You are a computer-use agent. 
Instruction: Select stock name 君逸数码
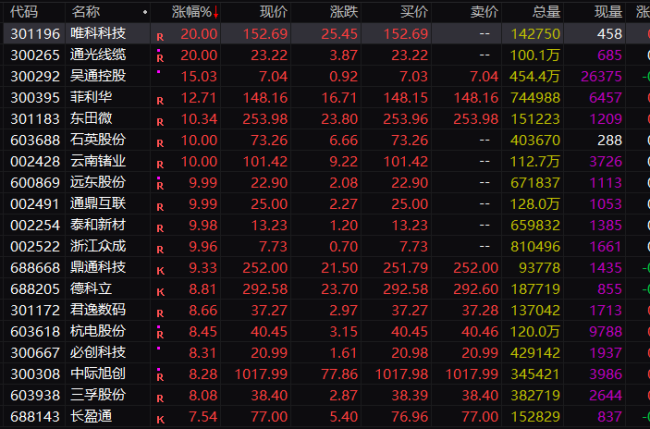point(98,310)
